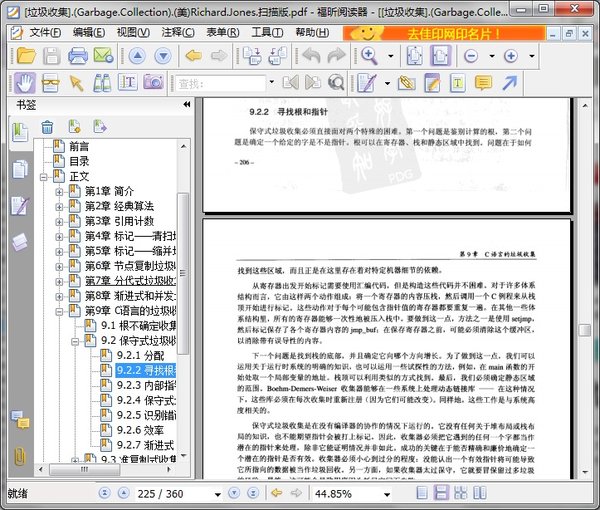
Task: Open the Pages panel in the sidebar
Action: pos(20,169)
